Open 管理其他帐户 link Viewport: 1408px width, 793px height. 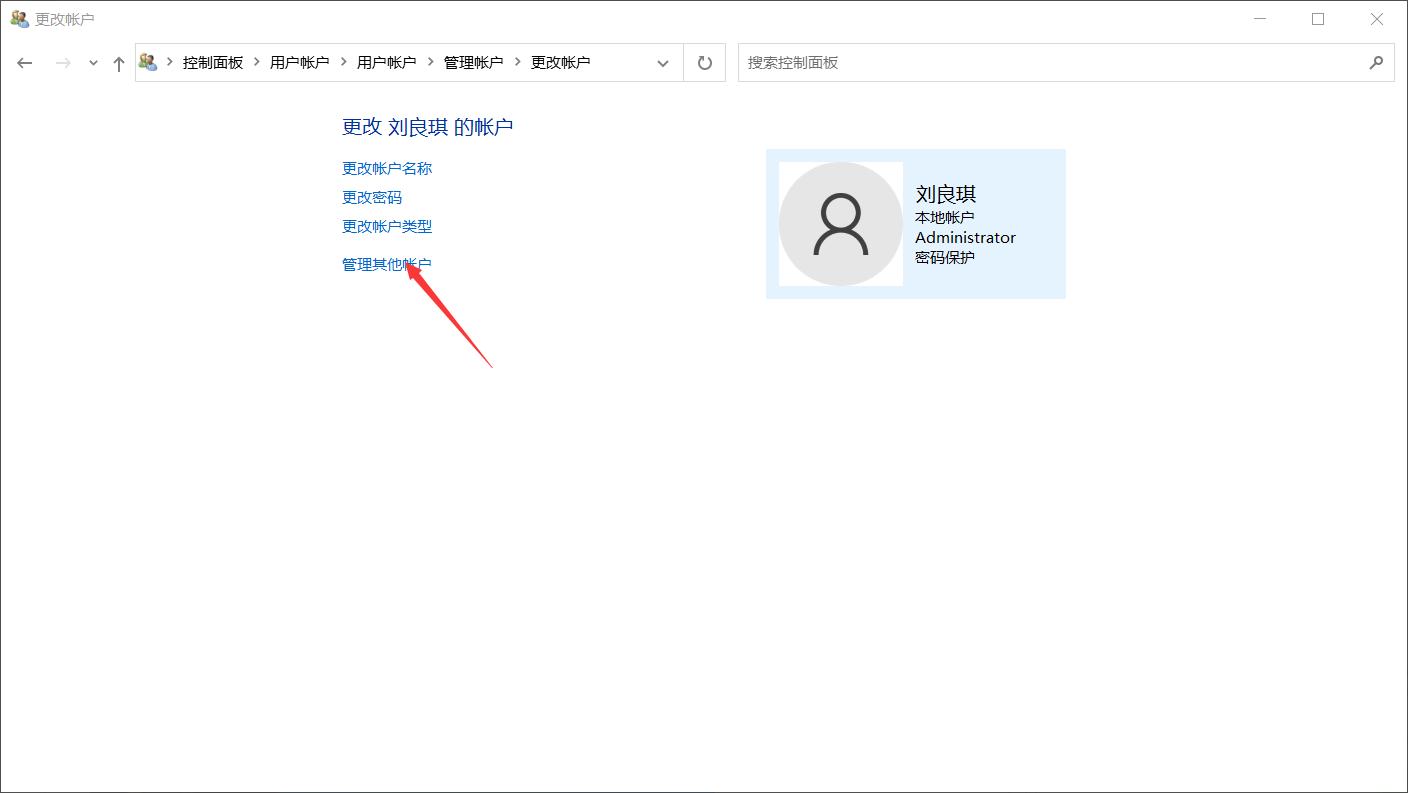click(x=387, y=264)
